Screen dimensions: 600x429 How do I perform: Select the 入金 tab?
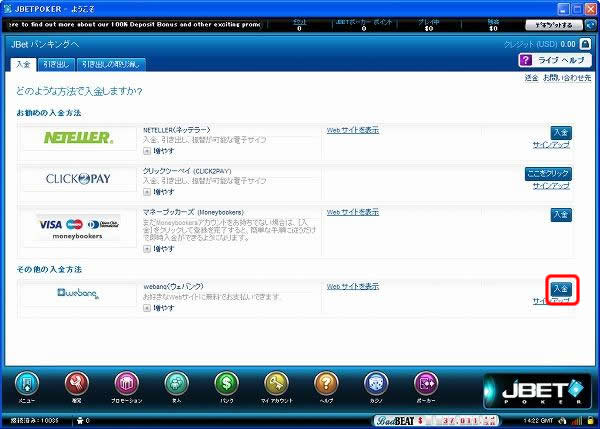(x=23, y=65)
